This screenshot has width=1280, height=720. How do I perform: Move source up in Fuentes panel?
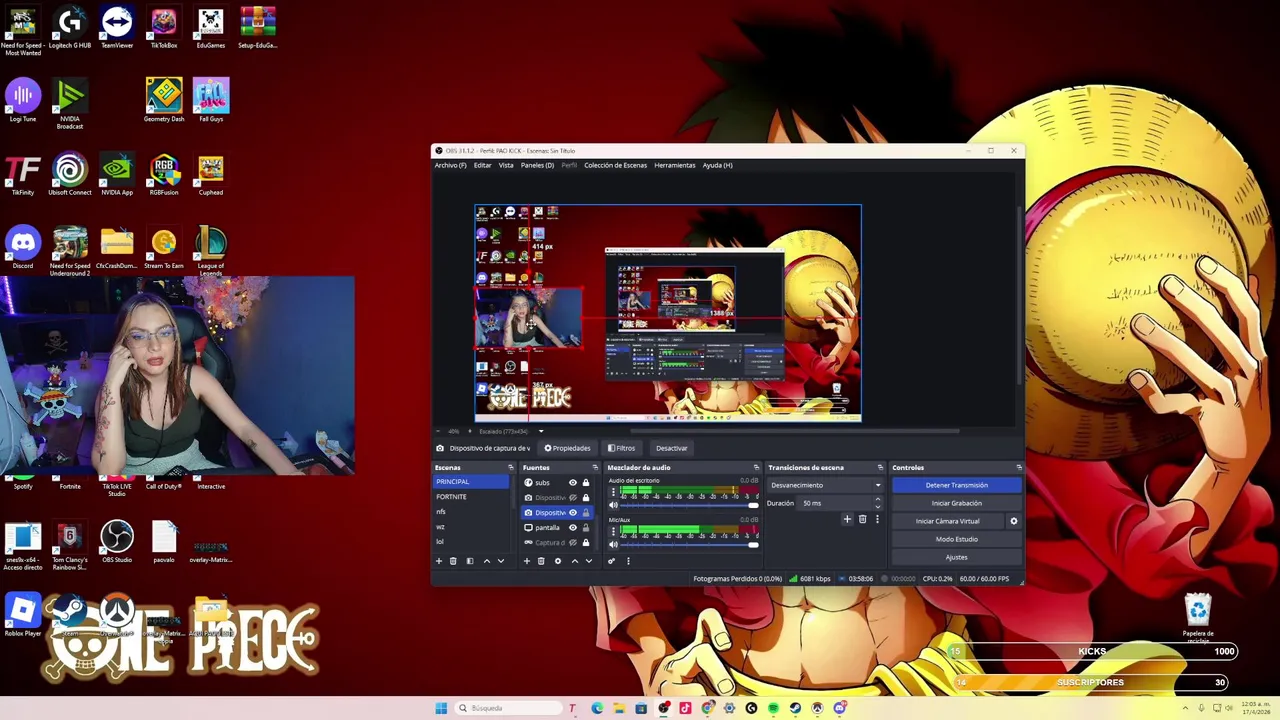pyautogui.click(x=575, y=561)
